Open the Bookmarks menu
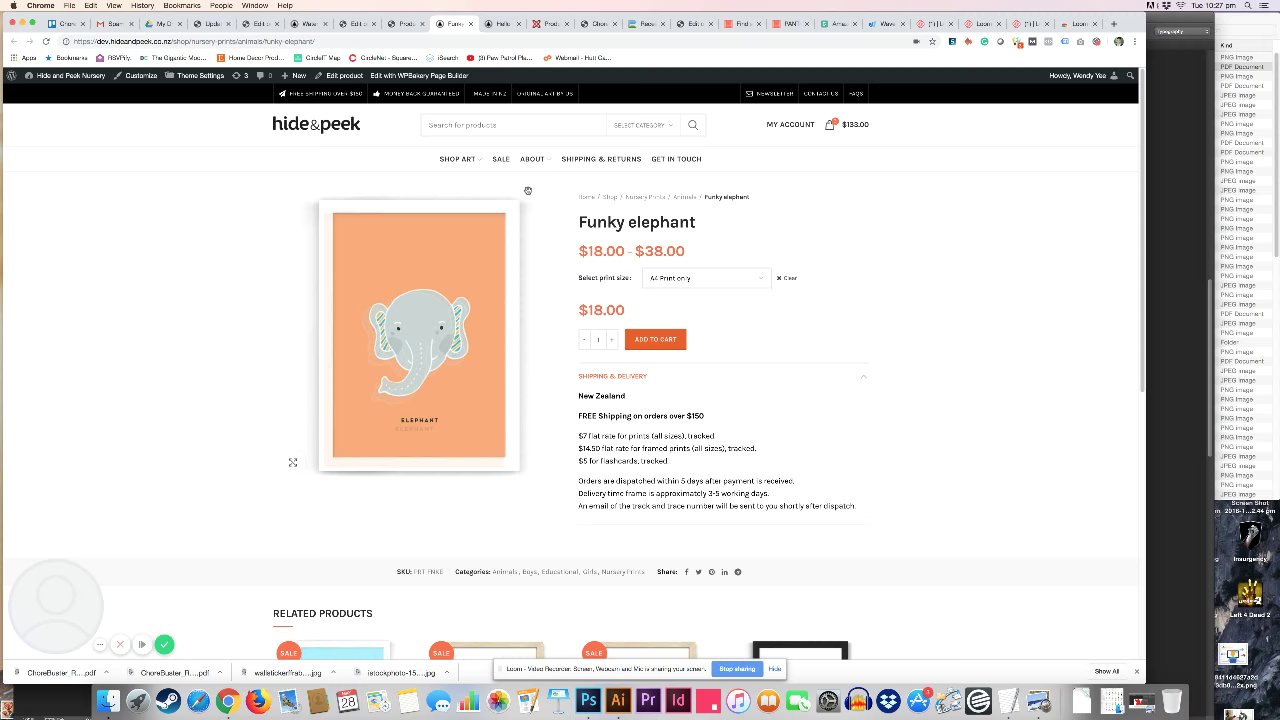 point(182,5)
